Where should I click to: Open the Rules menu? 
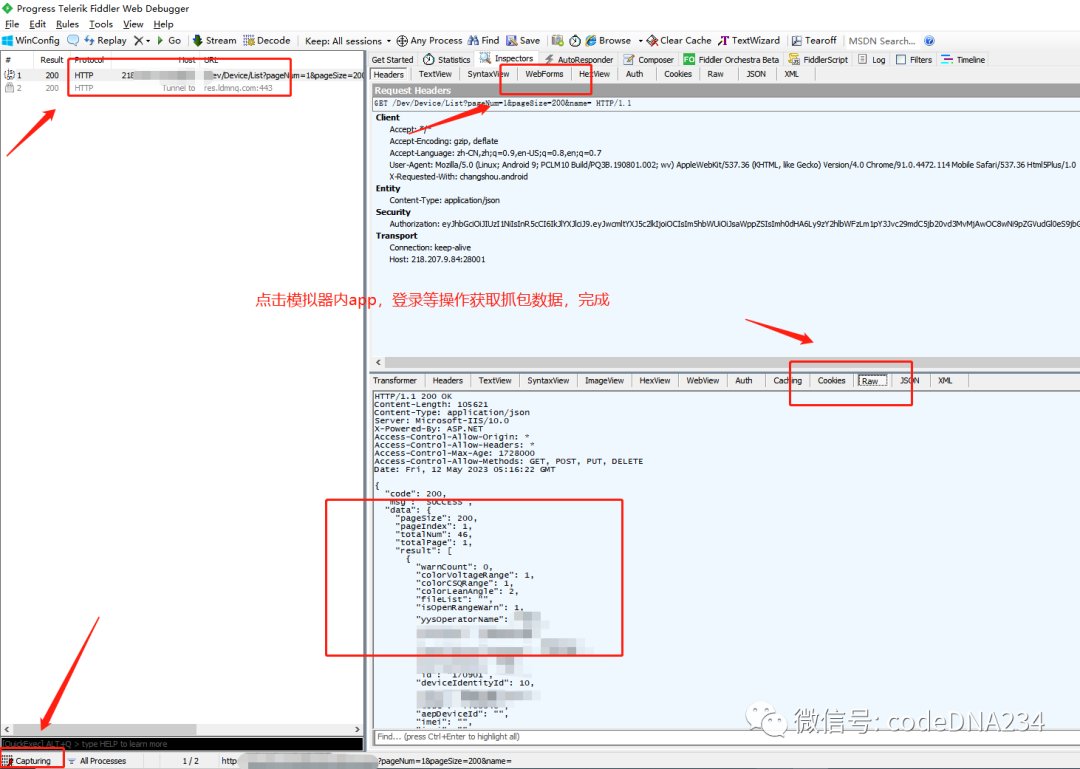tap(67, 24)
